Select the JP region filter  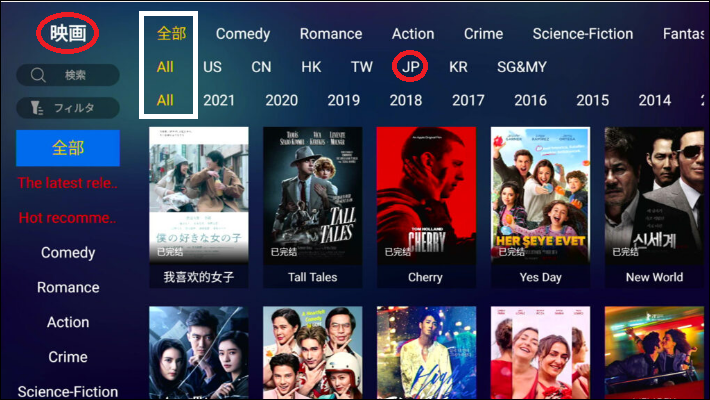click(411, 67)
